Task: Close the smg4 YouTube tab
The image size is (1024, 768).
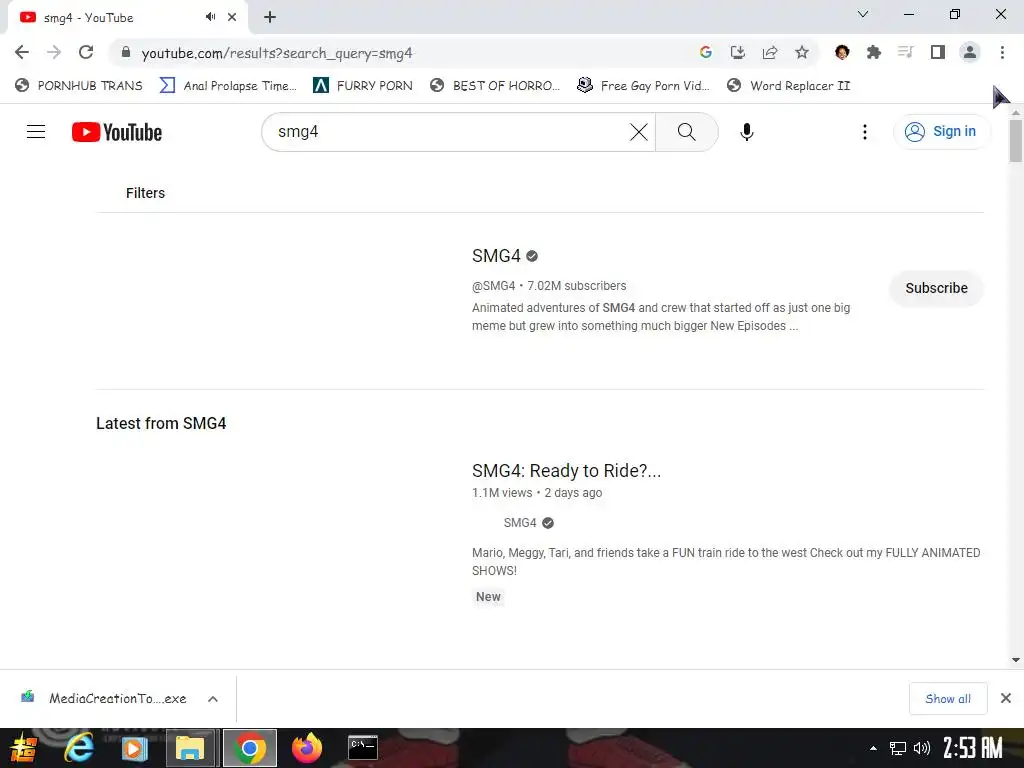Action: (232, 17)
